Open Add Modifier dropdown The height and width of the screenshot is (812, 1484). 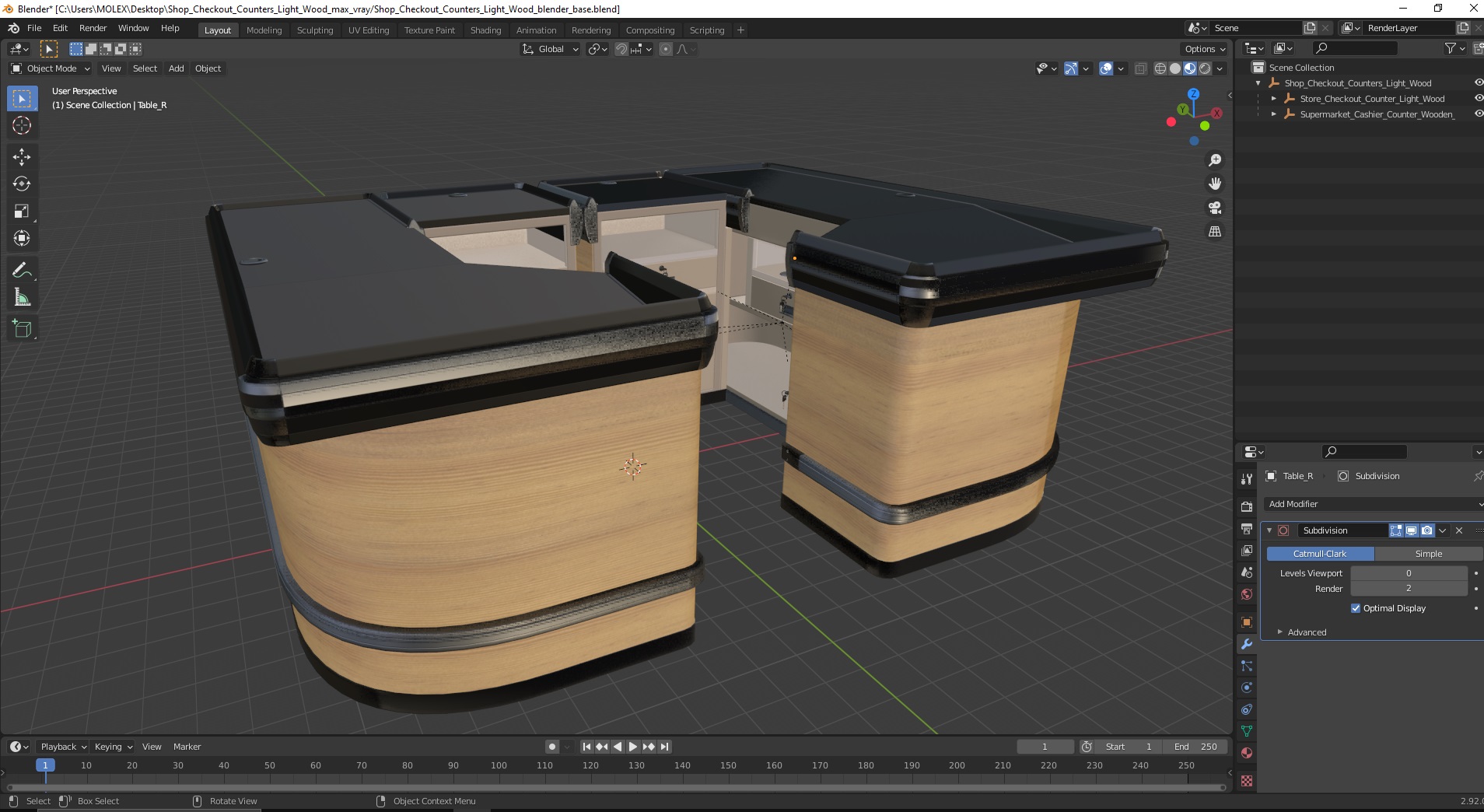click(1373, 504)
